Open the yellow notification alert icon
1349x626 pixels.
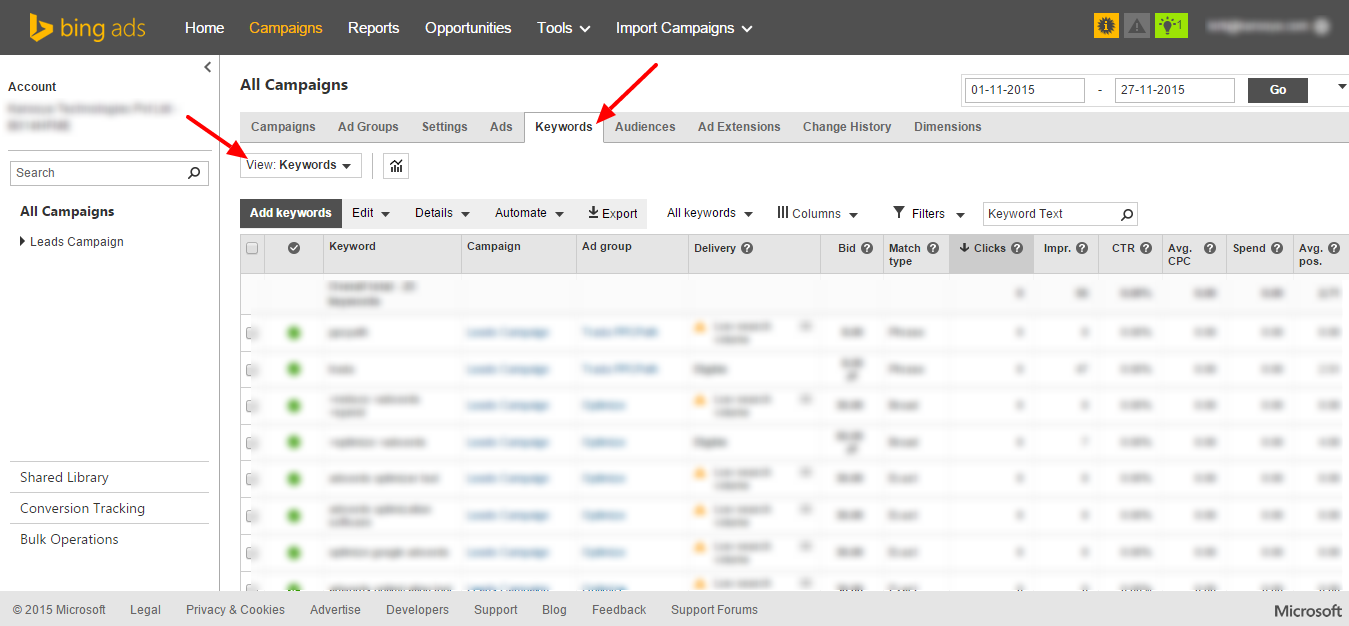[1106, 27]
